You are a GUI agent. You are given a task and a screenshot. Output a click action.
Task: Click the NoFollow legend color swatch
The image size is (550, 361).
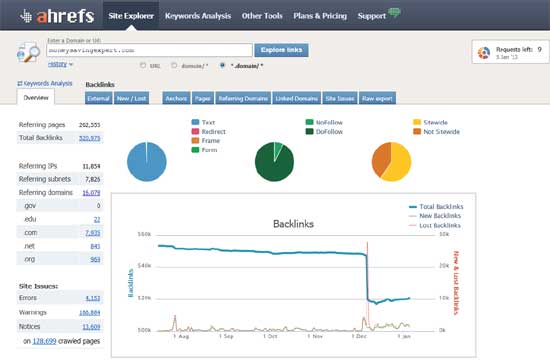coord(309,122)
